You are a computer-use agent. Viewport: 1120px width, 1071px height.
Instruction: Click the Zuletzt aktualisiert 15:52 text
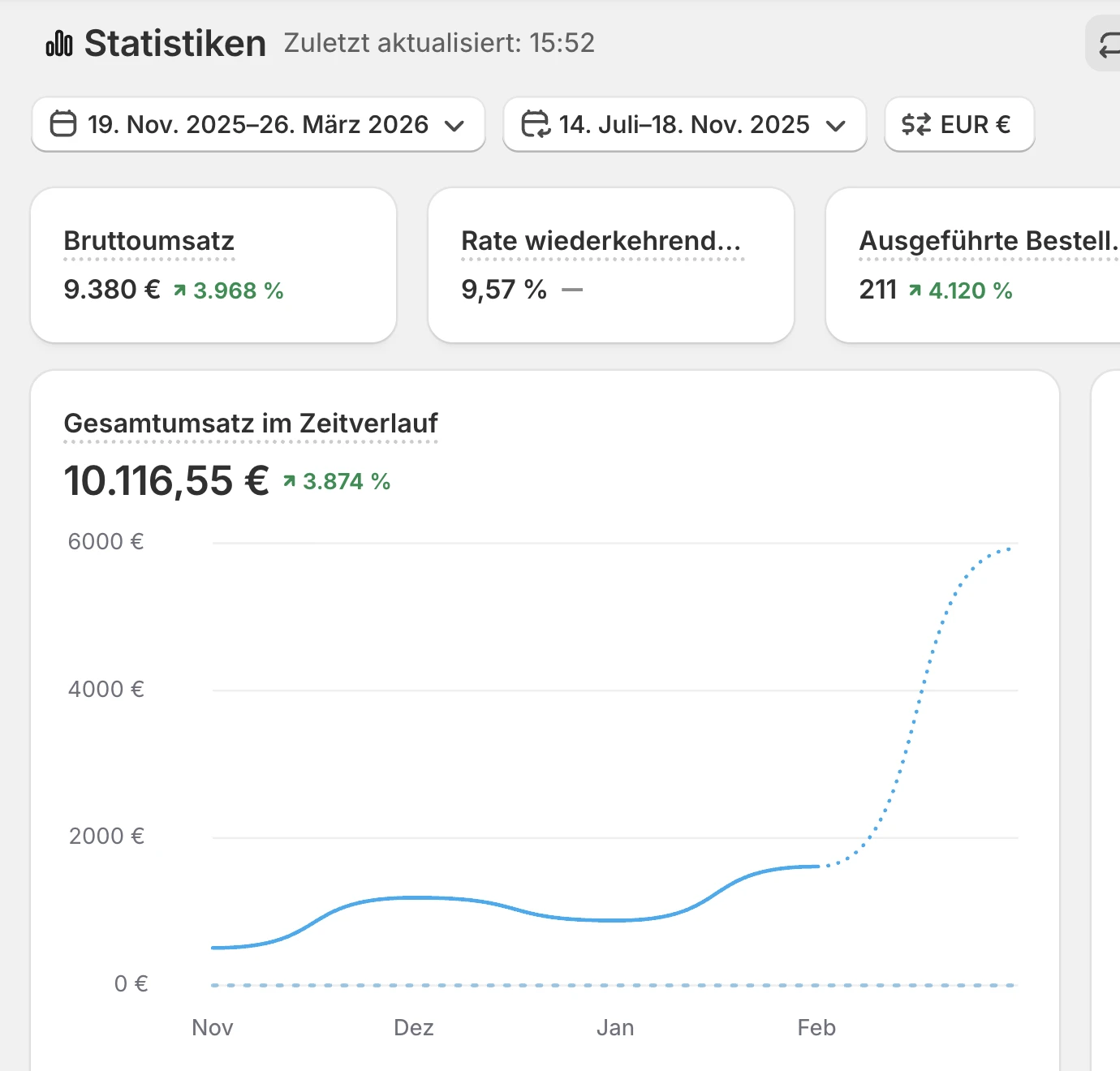click(x=438, y=43)
